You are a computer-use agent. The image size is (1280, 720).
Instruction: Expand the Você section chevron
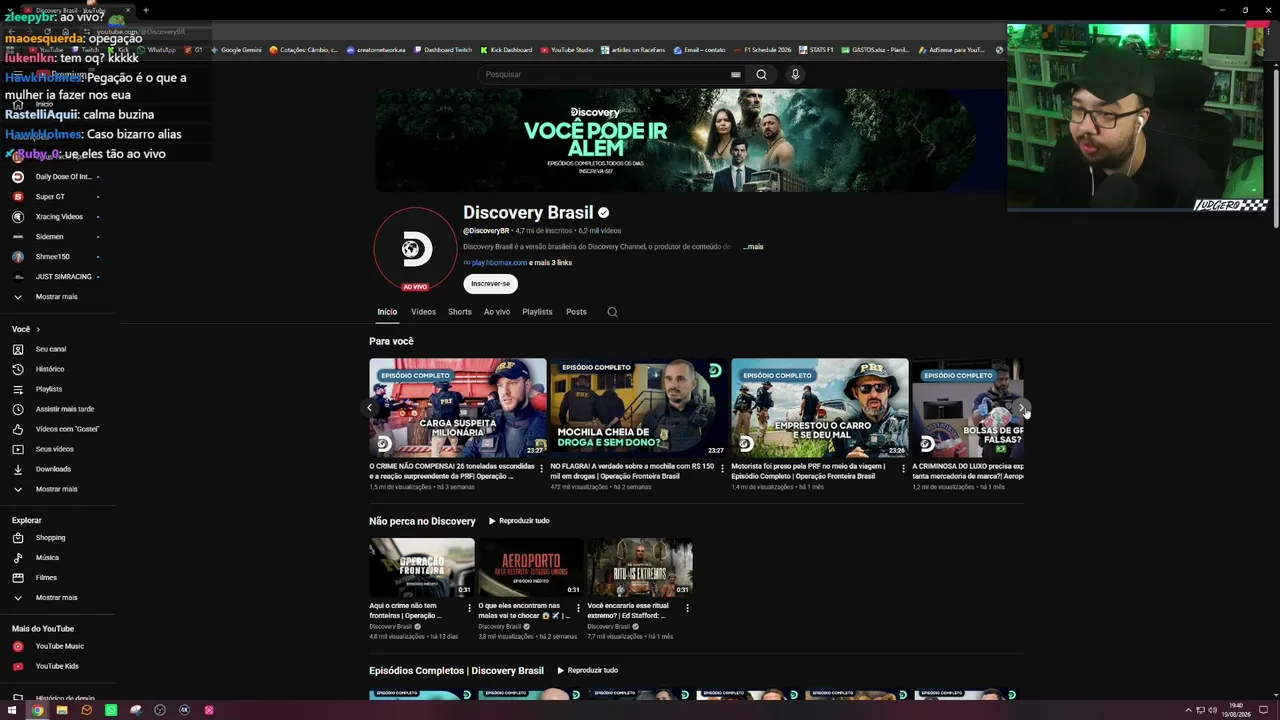tap(38, 329)
